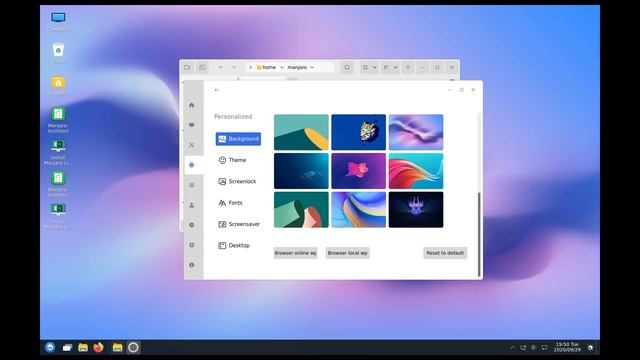Select the Background tab
The width and height of the screenshot is (640, 360).
coord(238,139)
